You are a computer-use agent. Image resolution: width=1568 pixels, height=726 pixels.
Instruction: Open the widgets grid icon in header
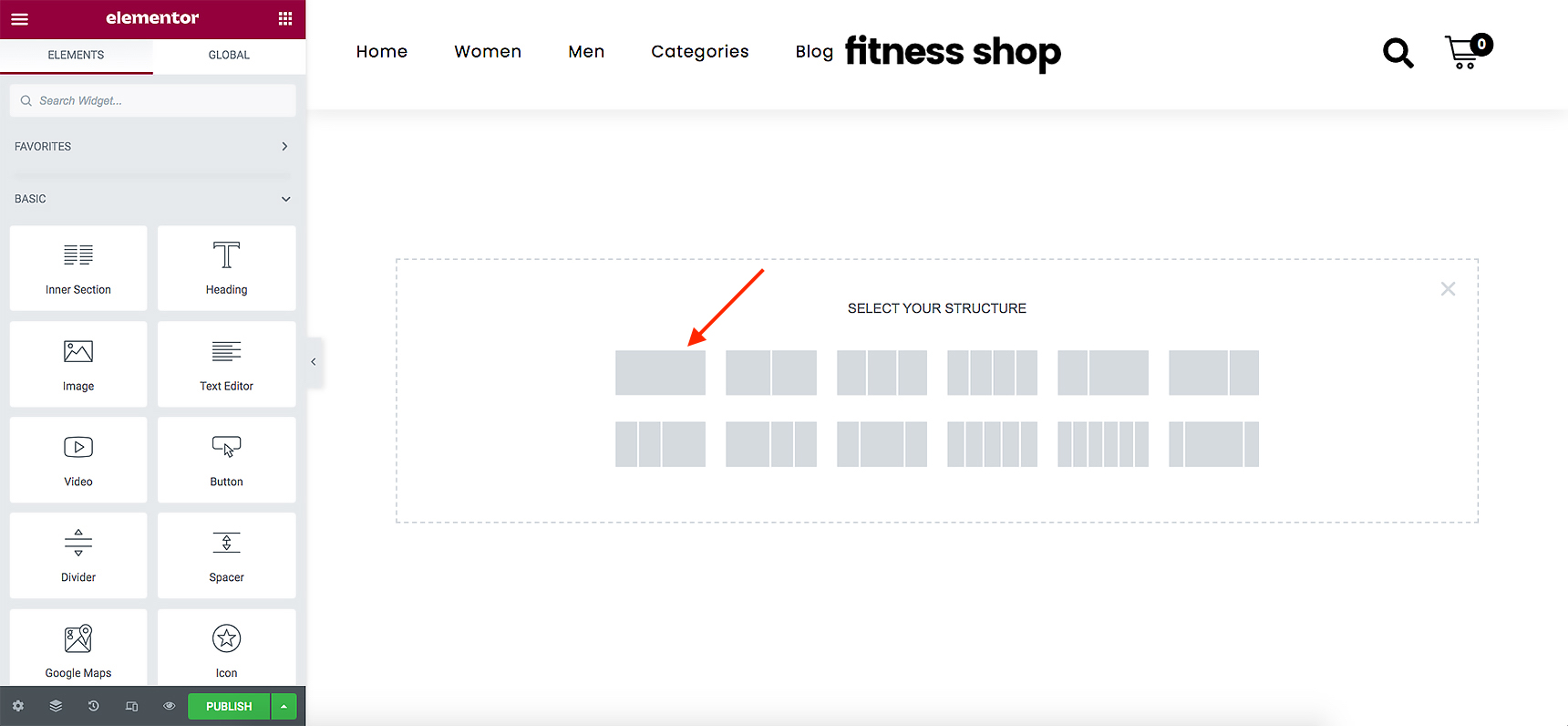click(x=285, y=18)
